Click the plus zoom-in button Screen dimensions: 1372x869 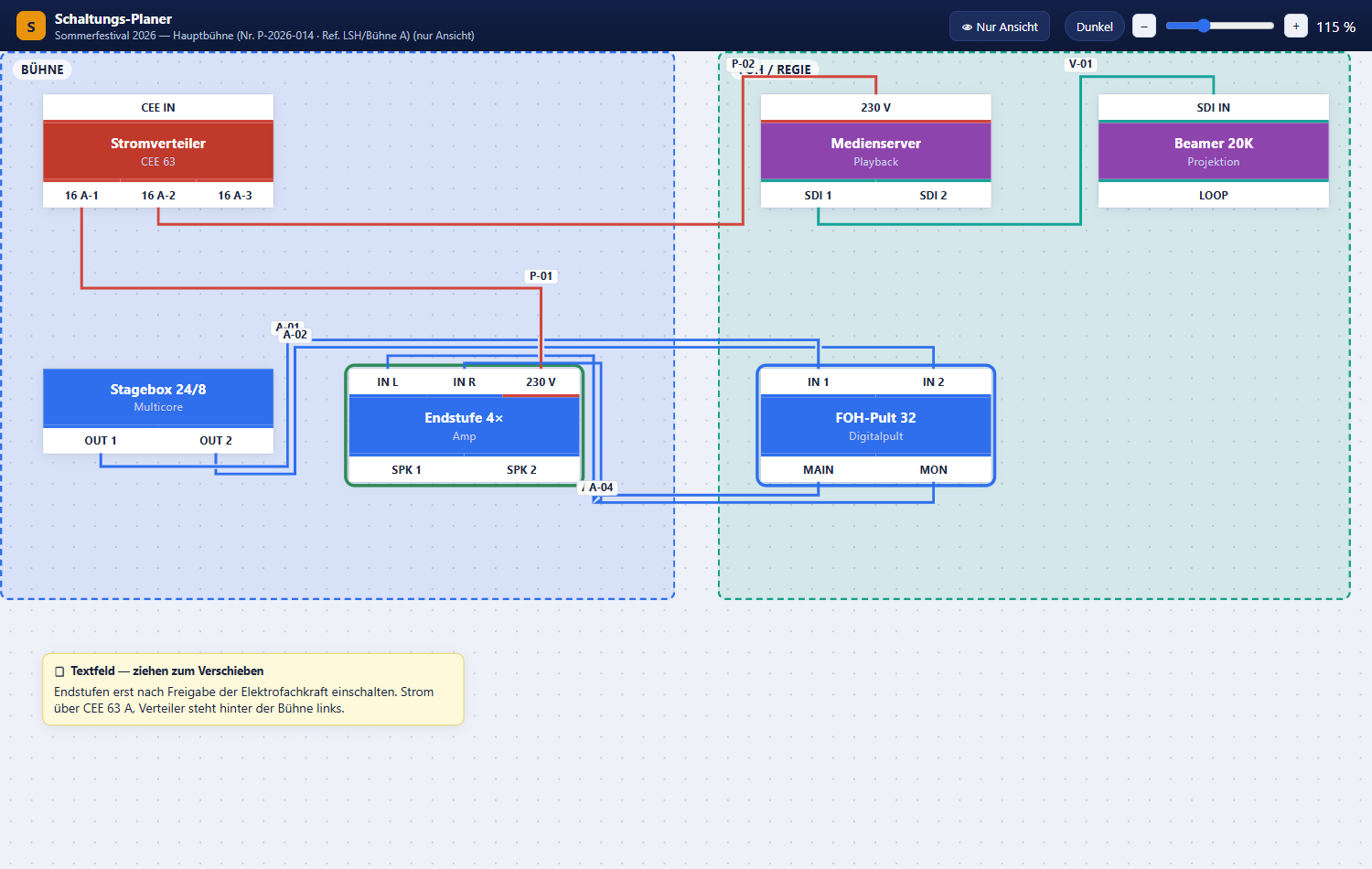coord(1296,26)
